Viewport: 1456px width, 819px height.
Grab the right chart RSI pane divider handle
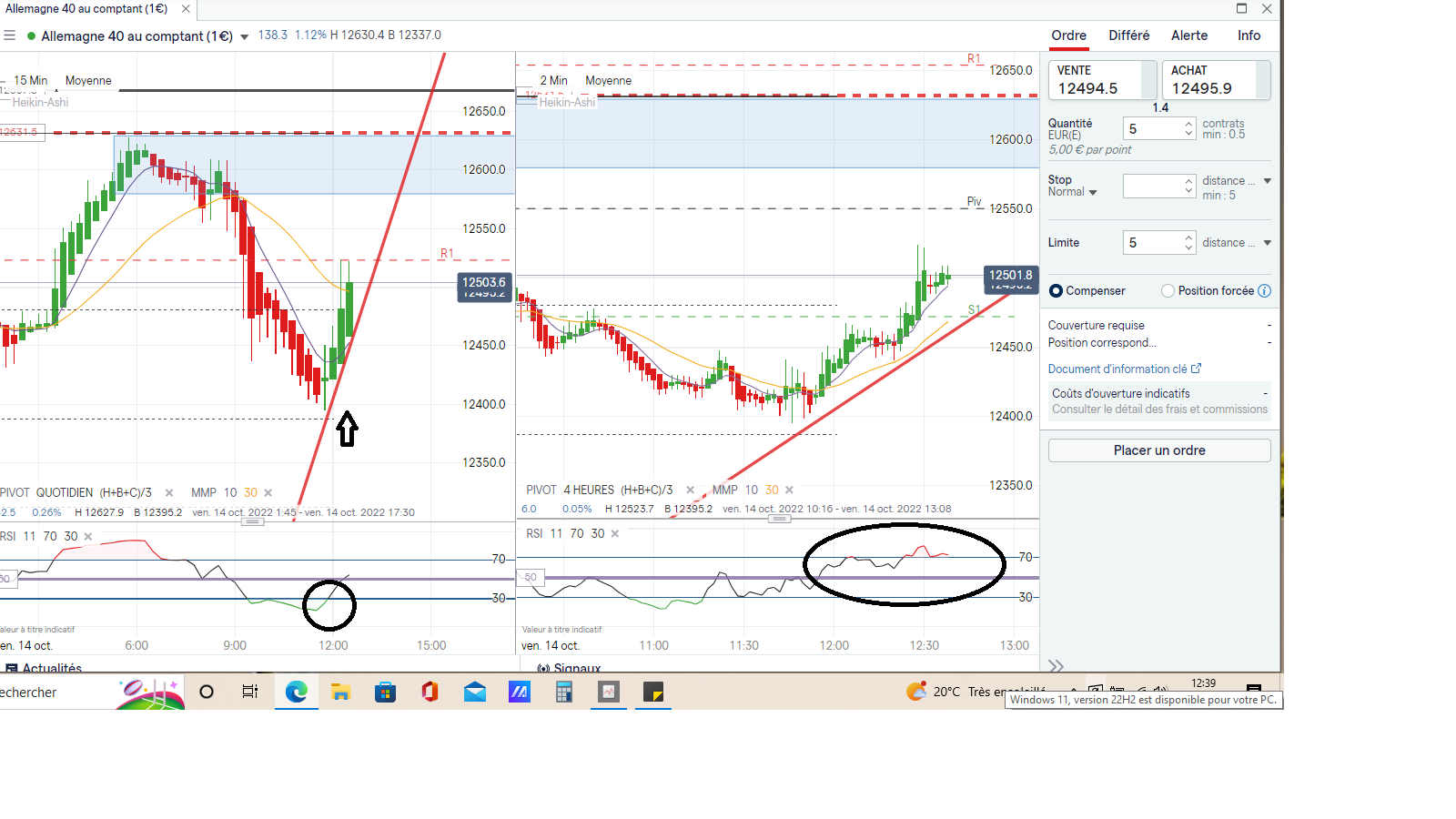point(779,519)
